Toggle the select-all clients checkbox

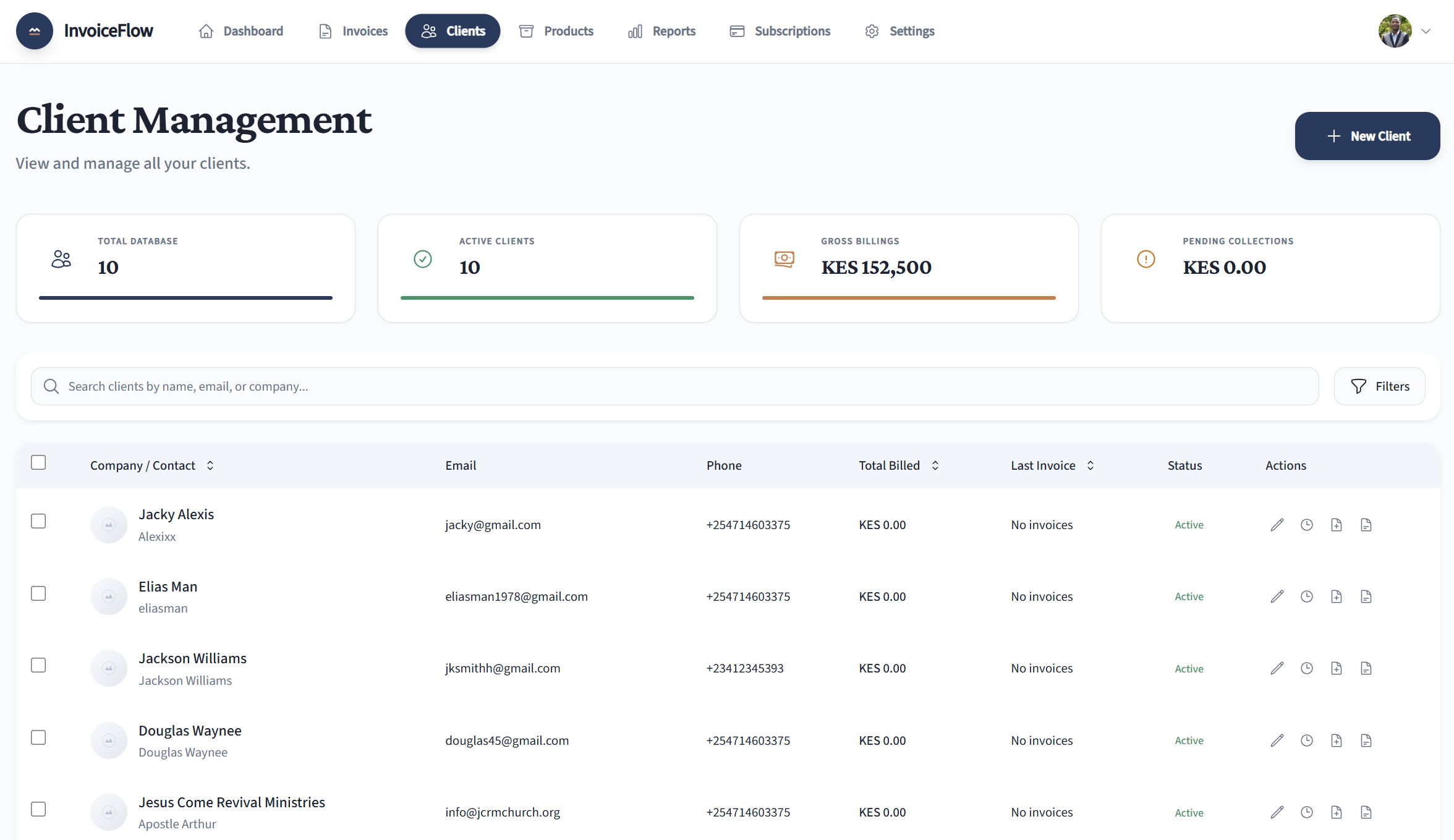point(38,462)
